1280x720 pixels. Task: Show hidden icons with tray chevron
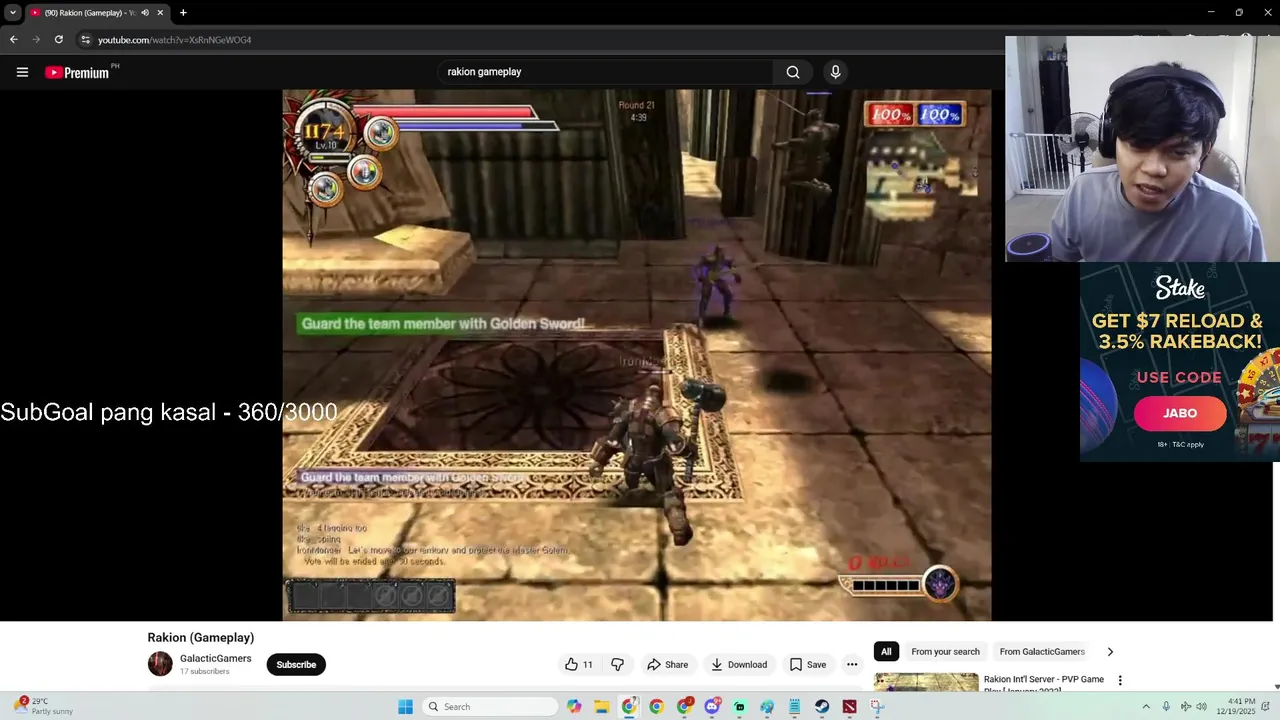tap(1146, 707)
